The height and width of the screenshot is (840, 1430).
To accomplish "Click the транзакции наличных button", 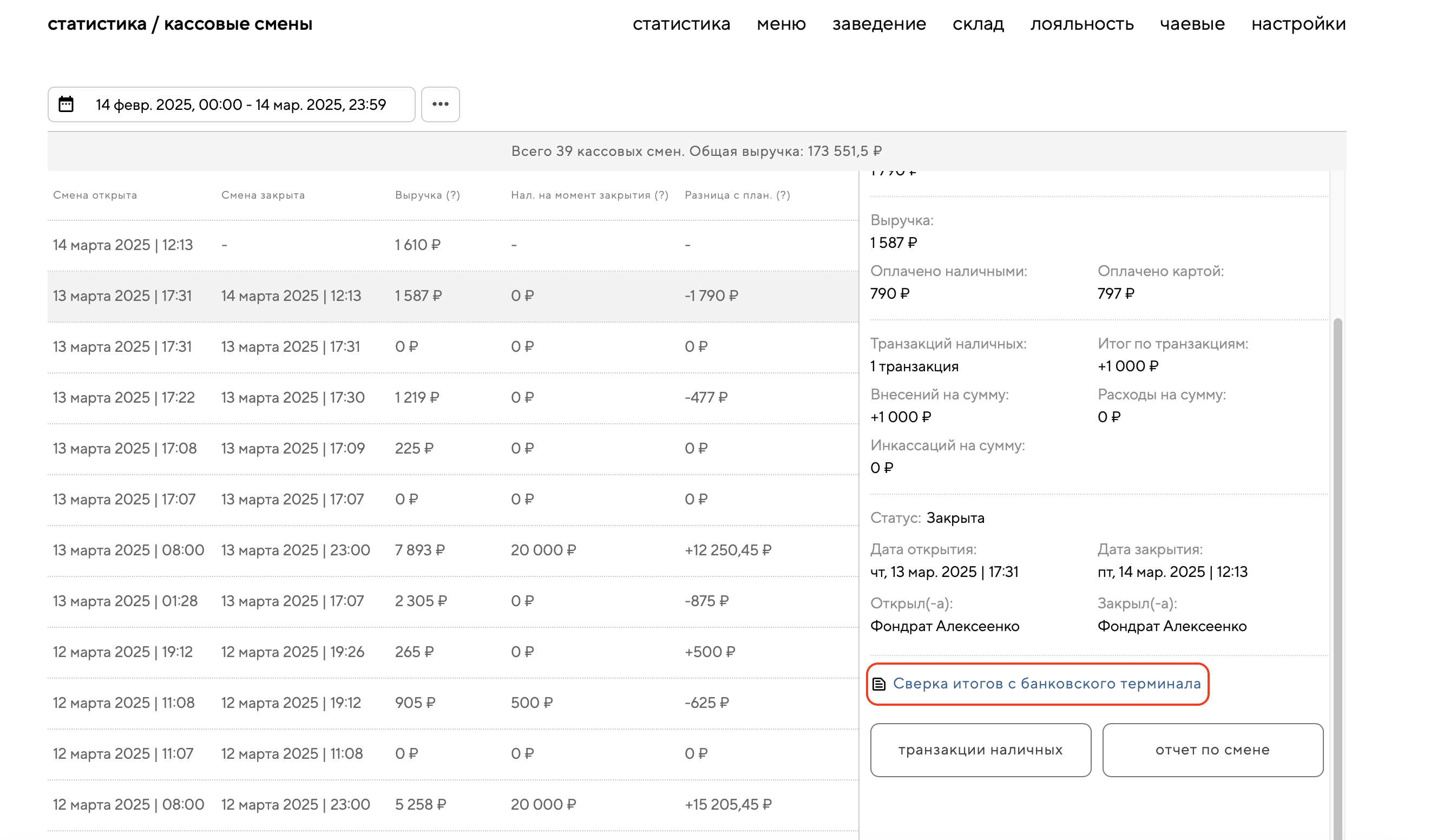I will click(981, 750).
